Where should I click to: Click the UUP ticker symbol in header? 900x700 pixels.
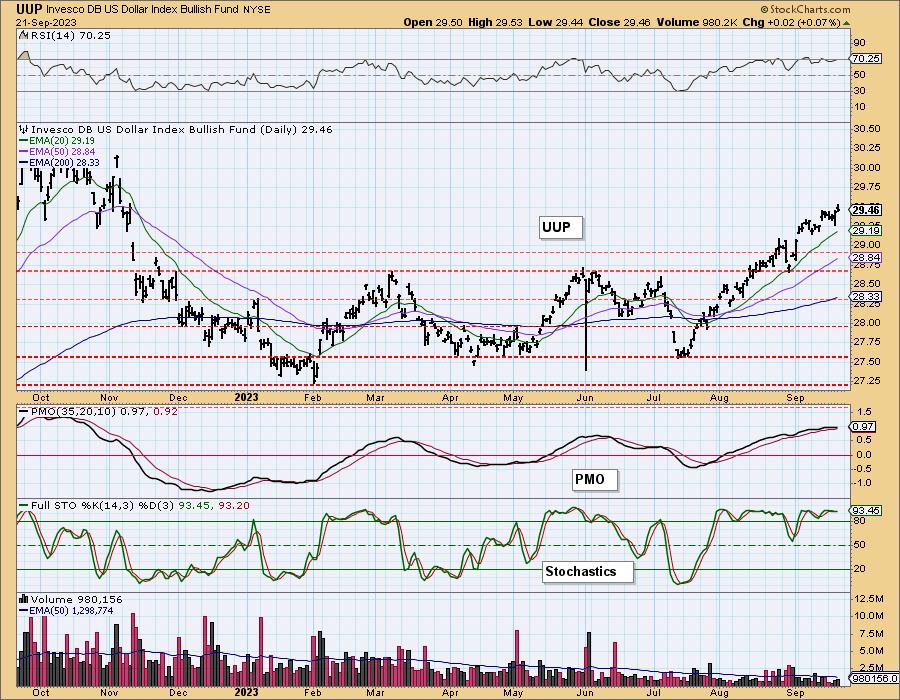pyautogui.click(x=29, y=9)
